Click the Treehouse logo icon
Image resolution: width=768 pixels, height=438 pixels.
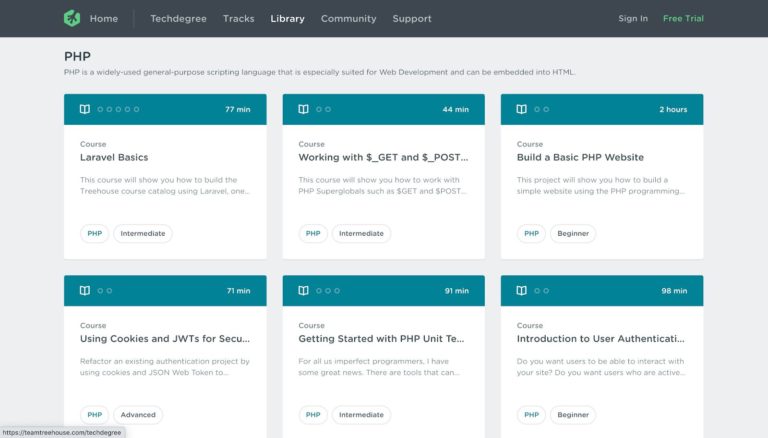pyautogui.click(x=72, y=19)
